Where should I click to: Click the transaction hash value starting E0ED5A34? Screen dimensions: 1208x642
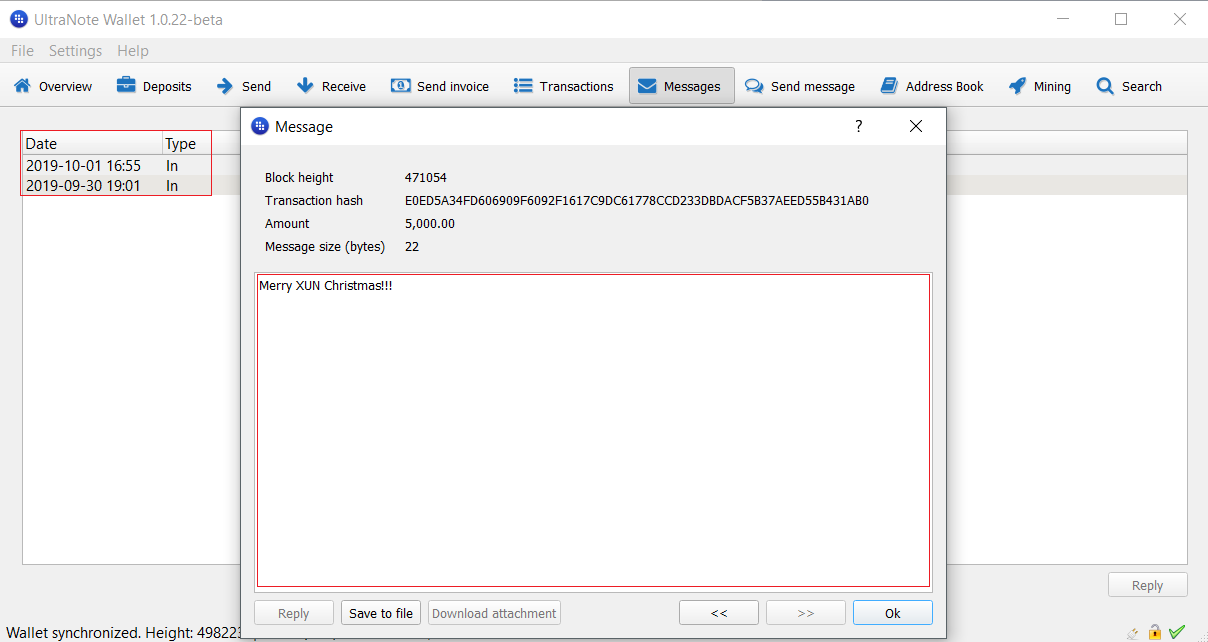click(x=637, y=200)
